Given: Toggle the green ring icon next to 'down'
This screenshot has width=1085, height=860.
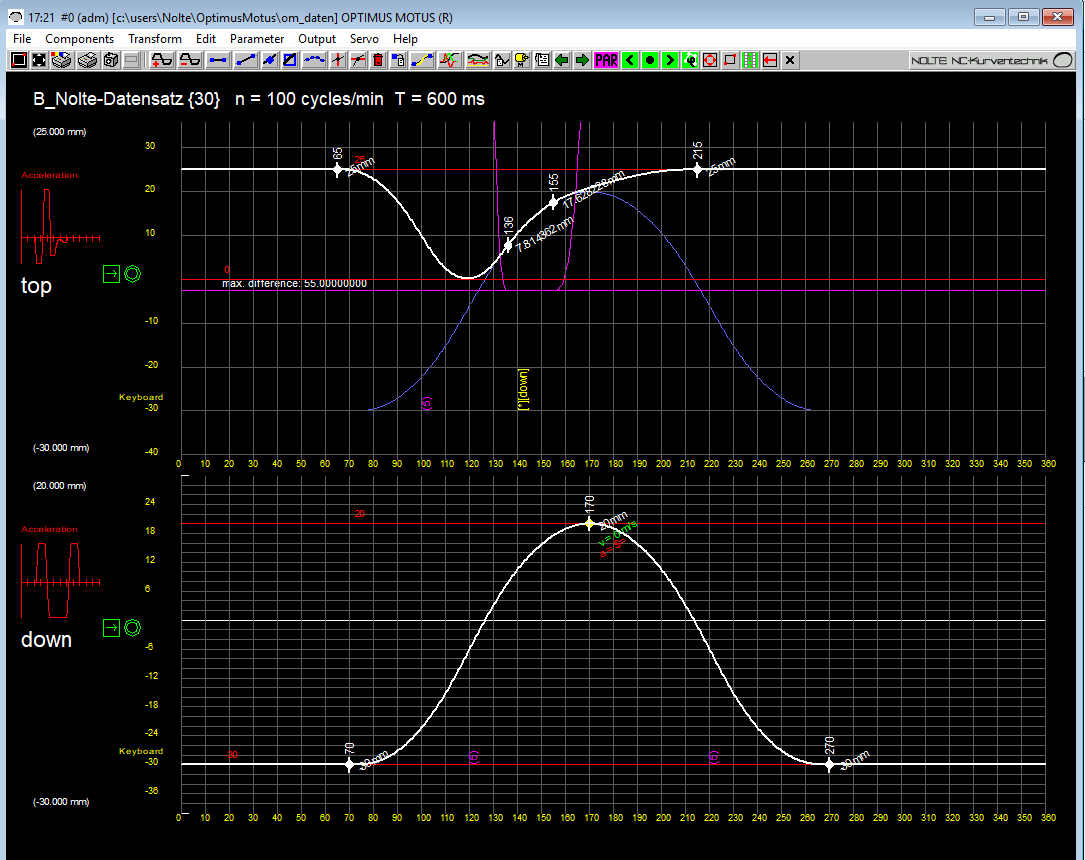Looking at the screenshot, I should pyautogui.click(x=133, y=628).
